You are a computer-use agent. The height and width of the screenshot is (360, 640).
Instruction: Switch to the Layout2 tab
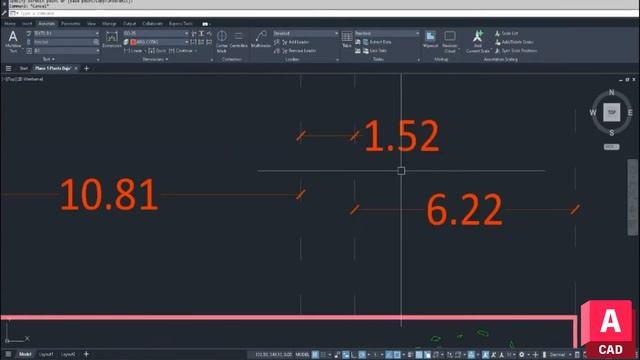tap(68, 354)
